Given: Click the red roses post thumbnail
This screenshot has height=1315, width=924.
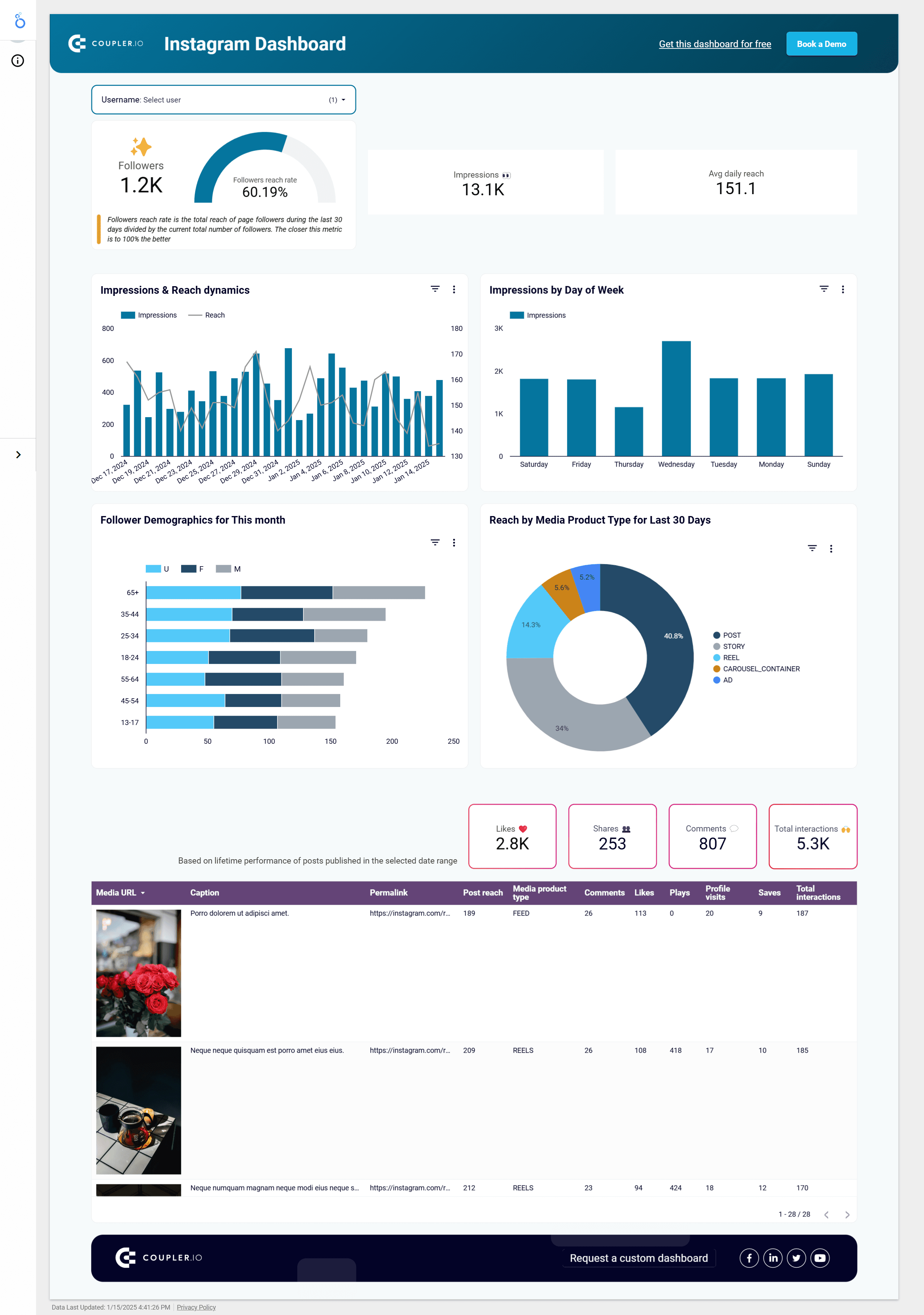Looking at the screenshot, I should click(139, 973).
